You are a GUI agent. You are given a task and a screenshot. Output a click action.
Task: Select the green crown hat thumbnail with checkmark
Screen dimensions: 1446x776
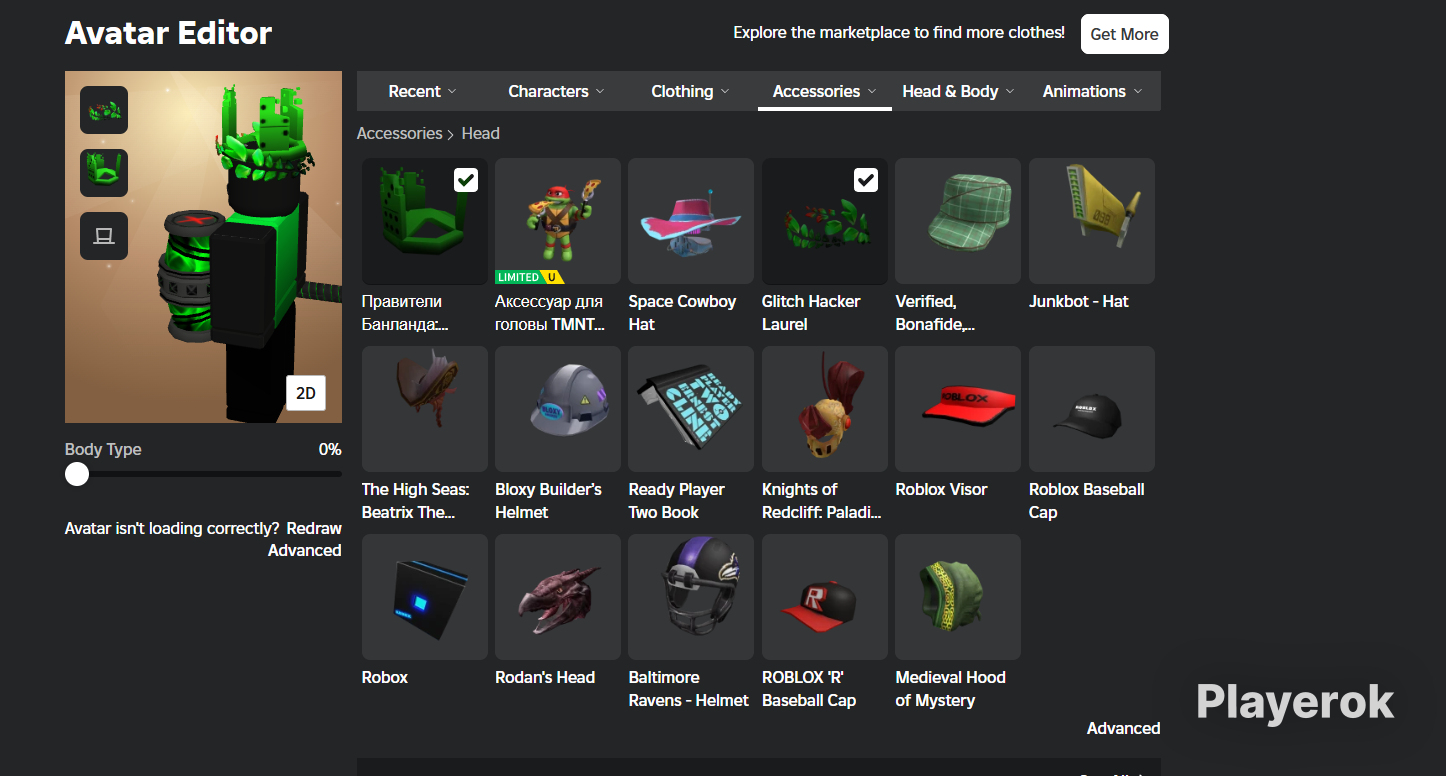click(x=425, y=221)
